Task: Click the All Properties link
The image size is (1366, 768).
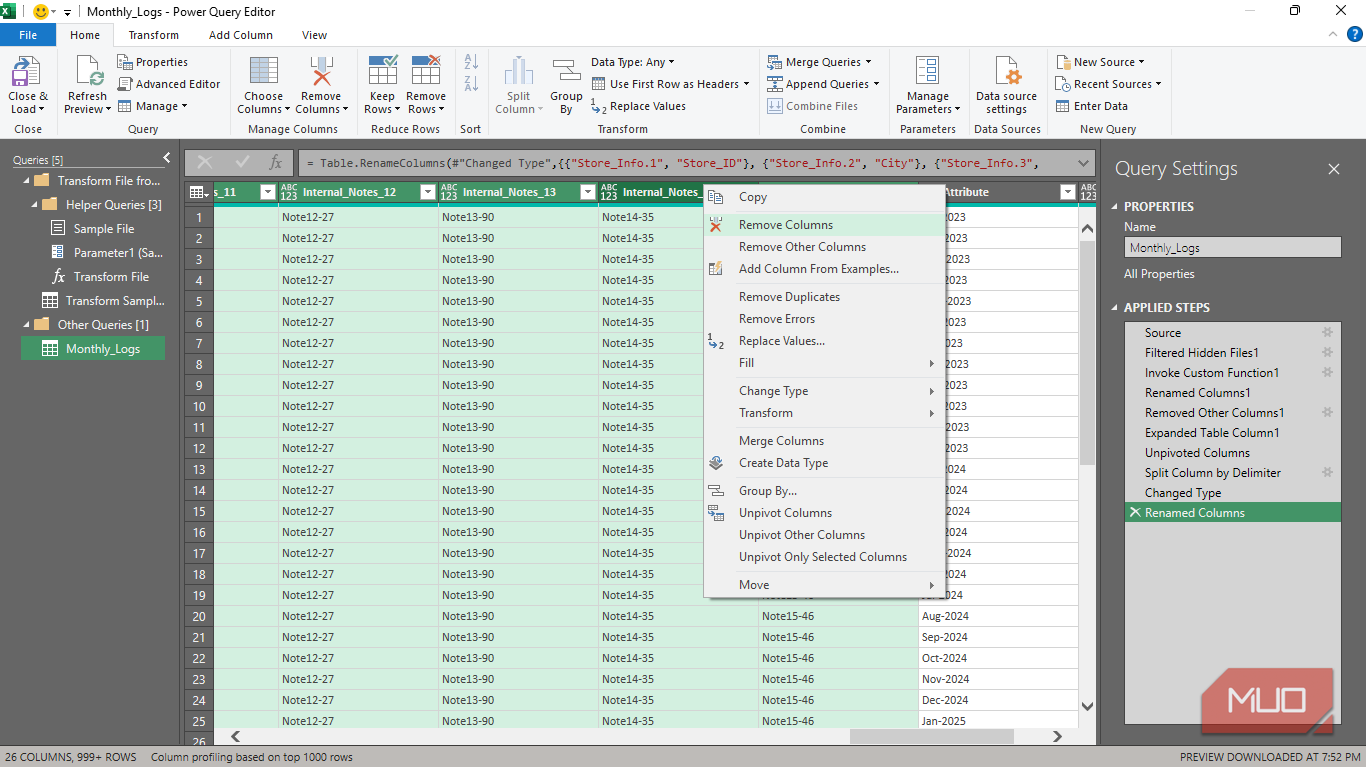Action: click(x=1159, y=274)
